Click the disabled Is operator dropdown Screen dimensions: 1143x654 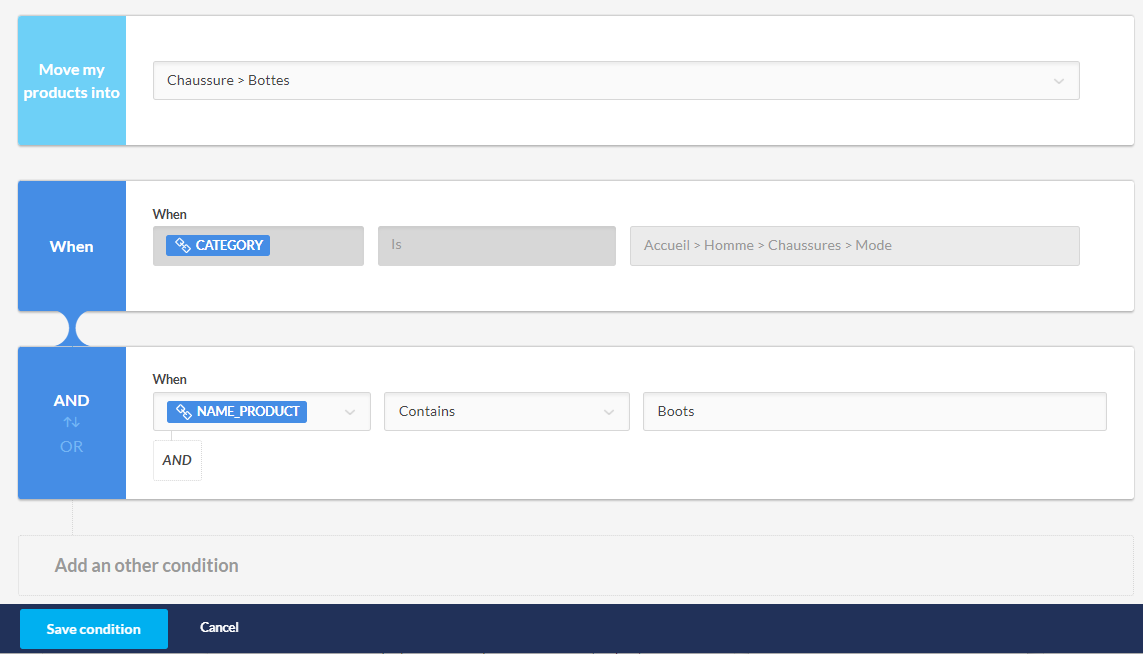(496, 246)
